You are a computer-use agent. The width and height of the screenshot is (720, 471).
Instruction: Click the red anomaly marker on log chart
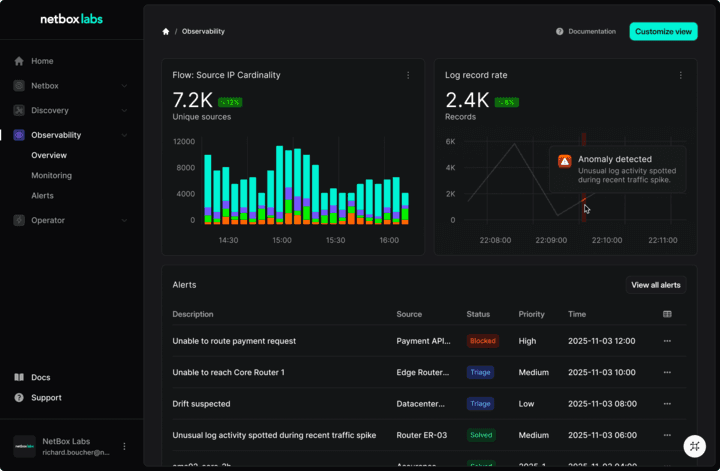tap(583, 200)
